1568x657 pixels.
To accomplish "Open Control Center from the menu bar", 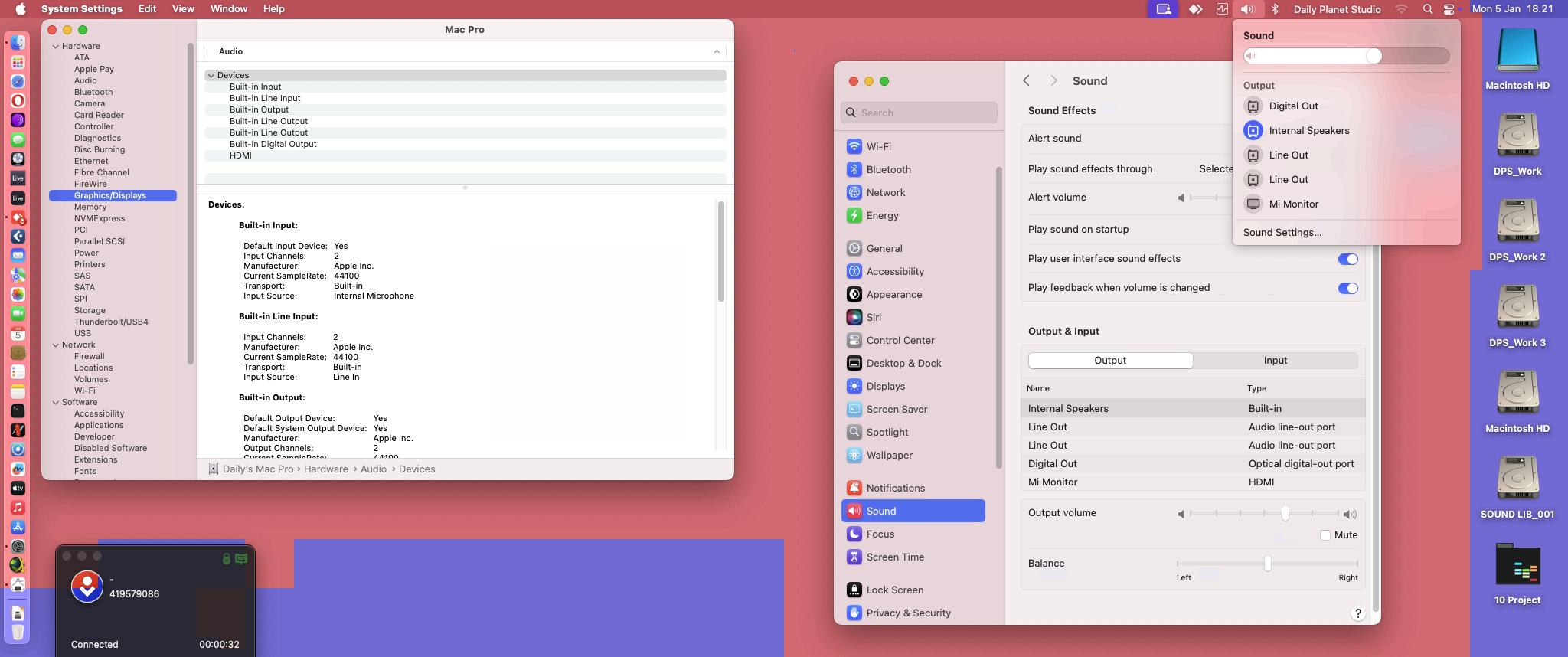I will [1449, 9].
